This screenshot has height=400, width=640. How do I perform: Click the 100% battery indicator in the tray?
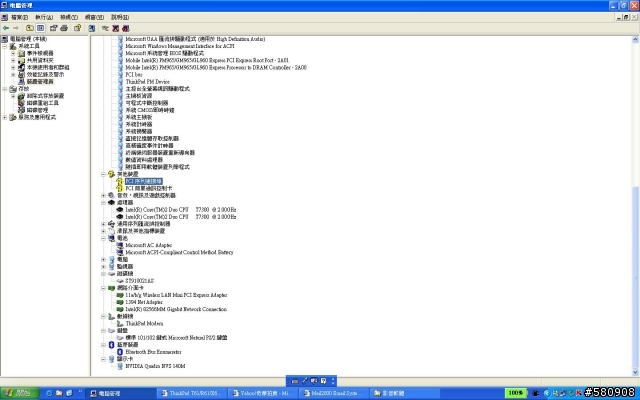516,393
